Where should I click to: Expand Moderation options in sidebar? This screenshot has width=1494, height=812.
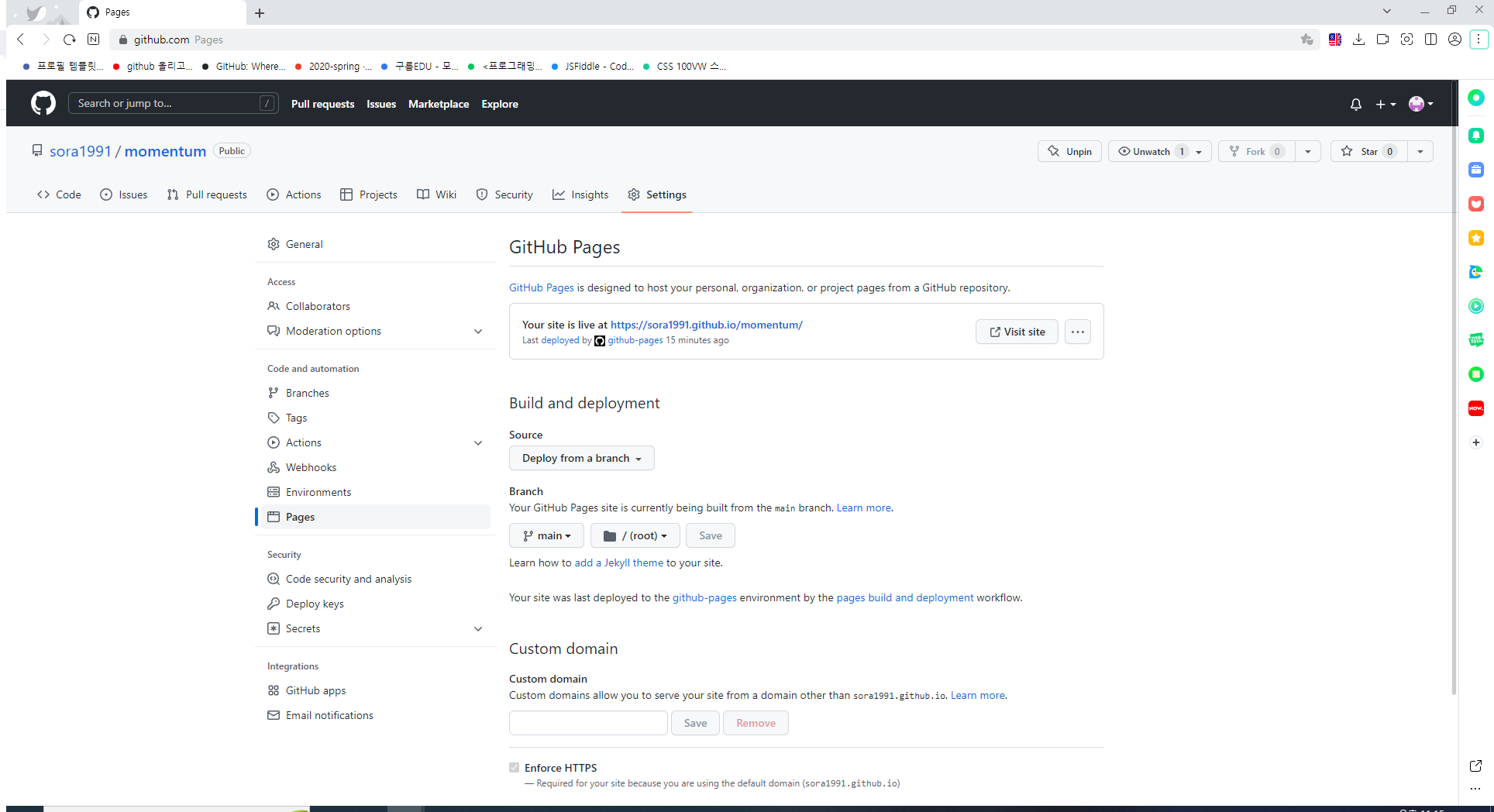pyautogui.click(x=478, y=331)
